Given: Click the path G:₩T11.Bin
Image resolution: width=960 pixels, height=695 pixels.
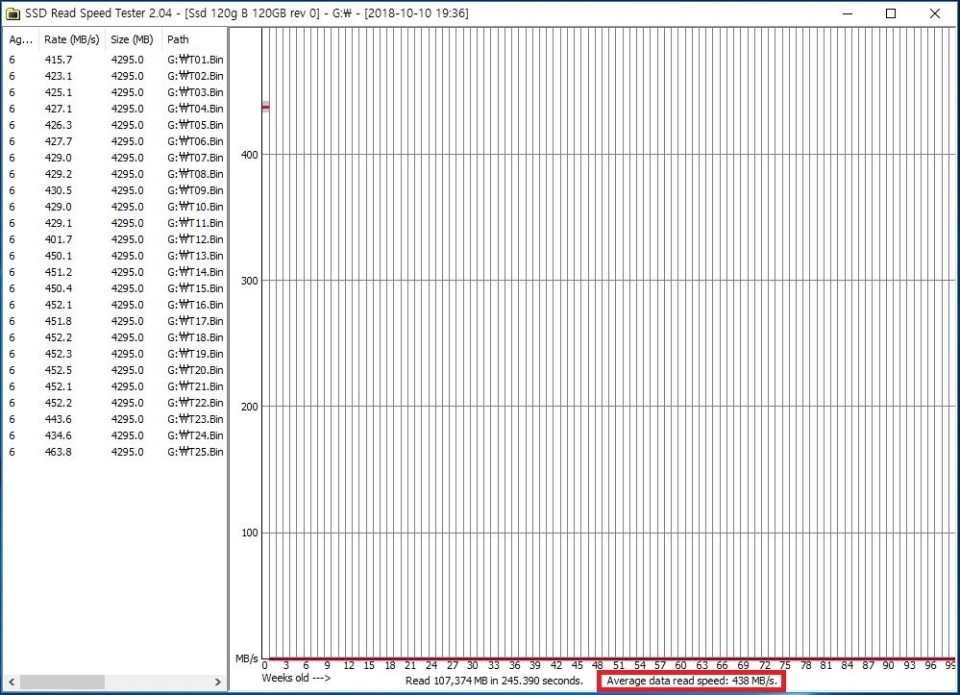Looking at the screenshot, I should pyautogui.click(x=195, y=223).
